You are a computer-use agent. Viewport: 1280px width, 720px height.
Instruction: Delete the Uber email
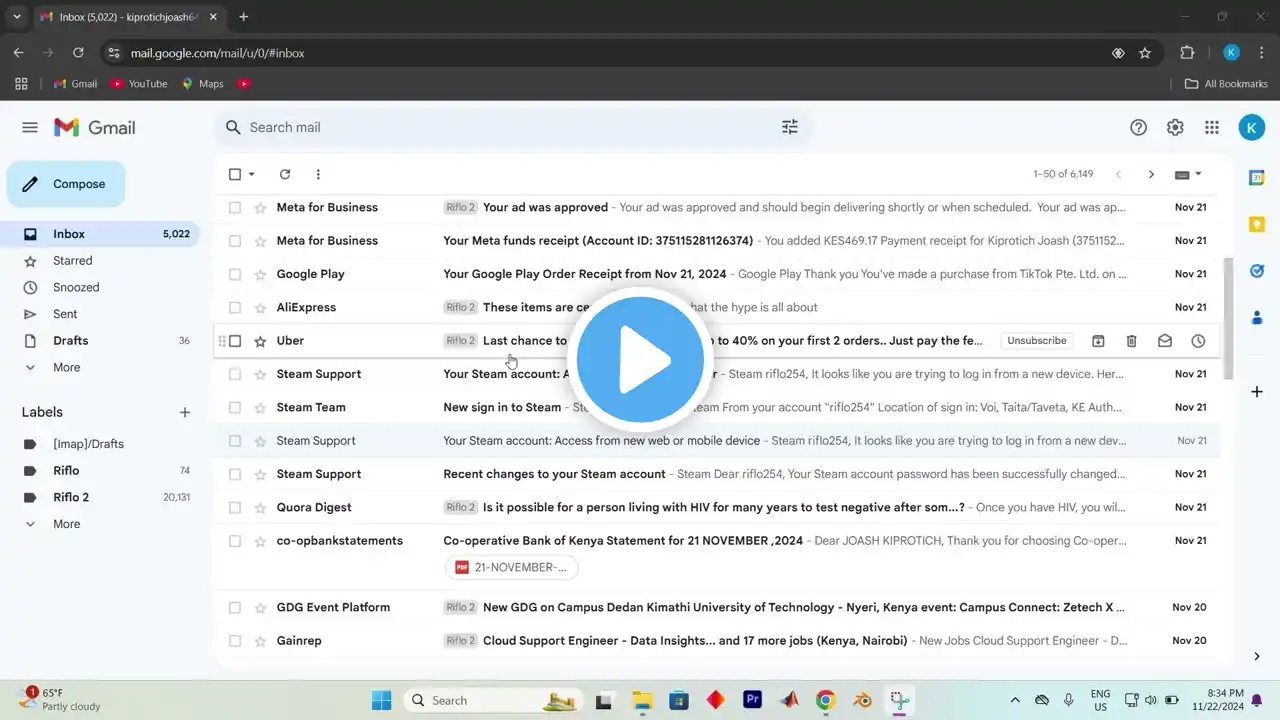point(1131,341)
